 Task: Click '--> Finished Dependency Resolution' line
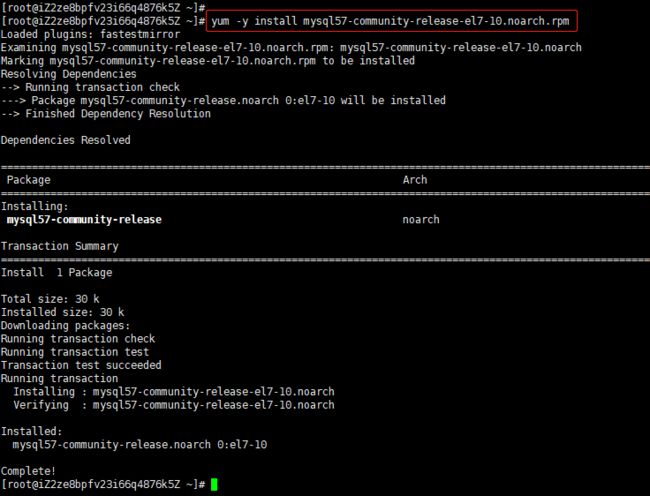pos(106,114)
